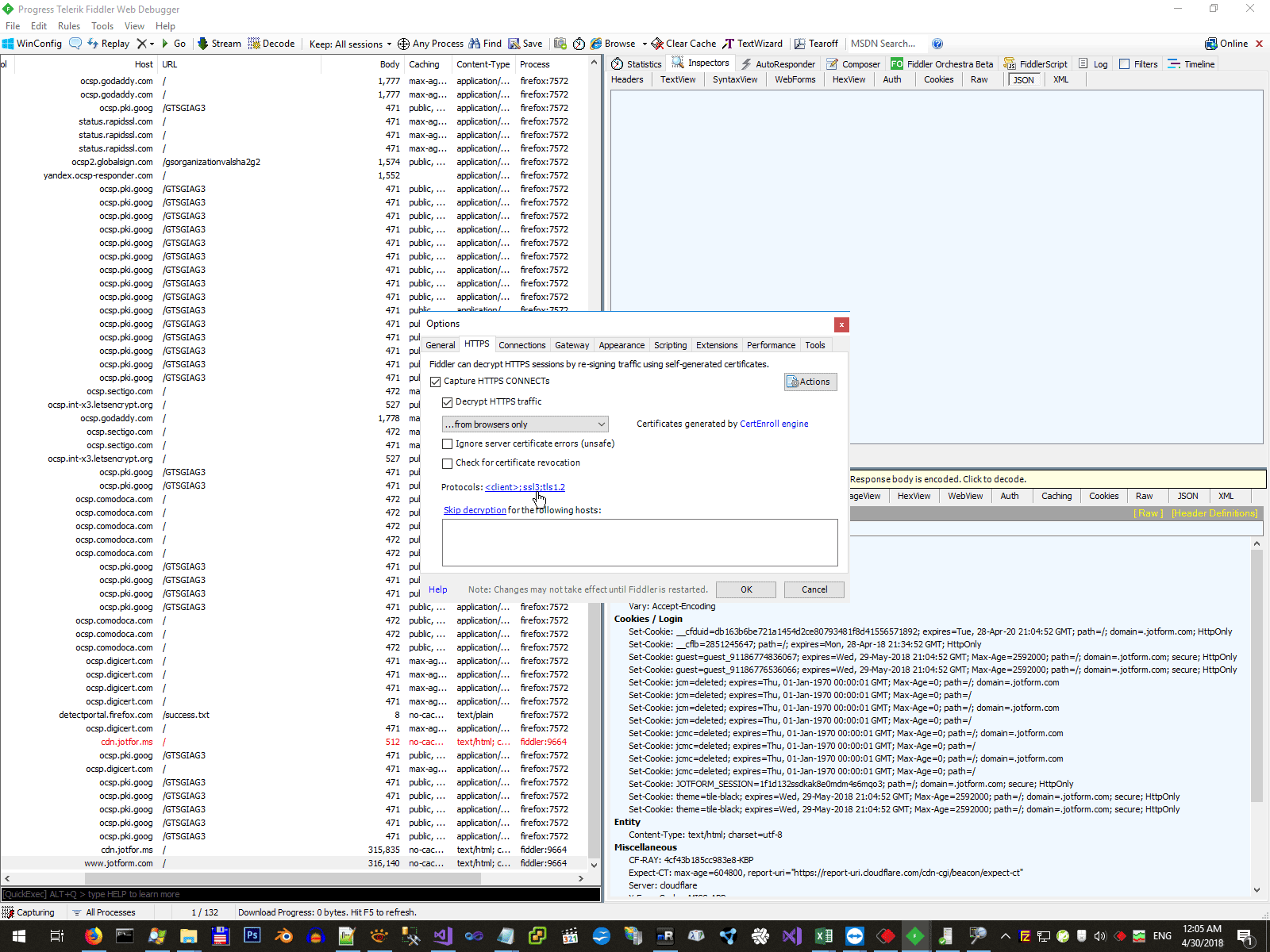
Task: Show hidden system tray icons
Action: click(x=1005, y=936)
